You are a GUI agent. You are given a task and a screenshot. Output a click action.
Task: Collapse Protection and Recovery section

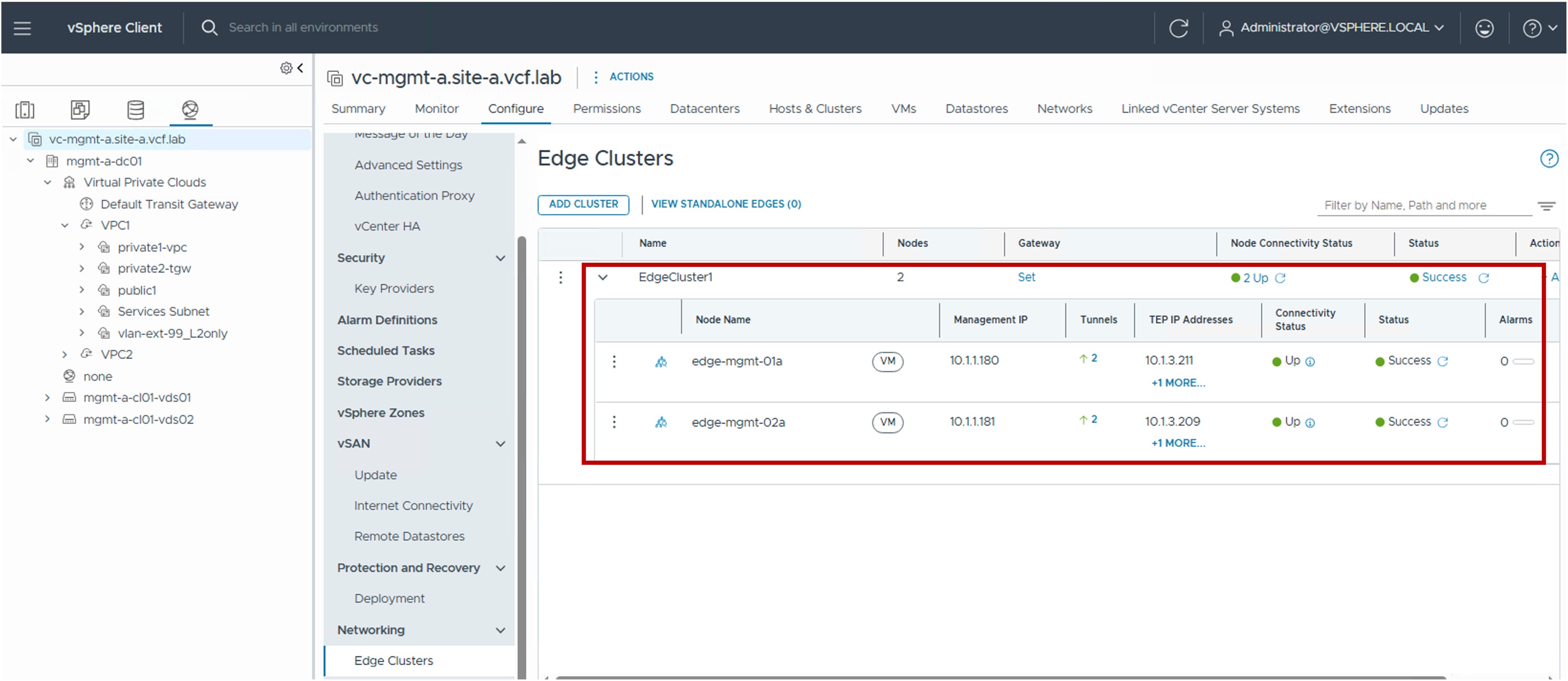500,568
